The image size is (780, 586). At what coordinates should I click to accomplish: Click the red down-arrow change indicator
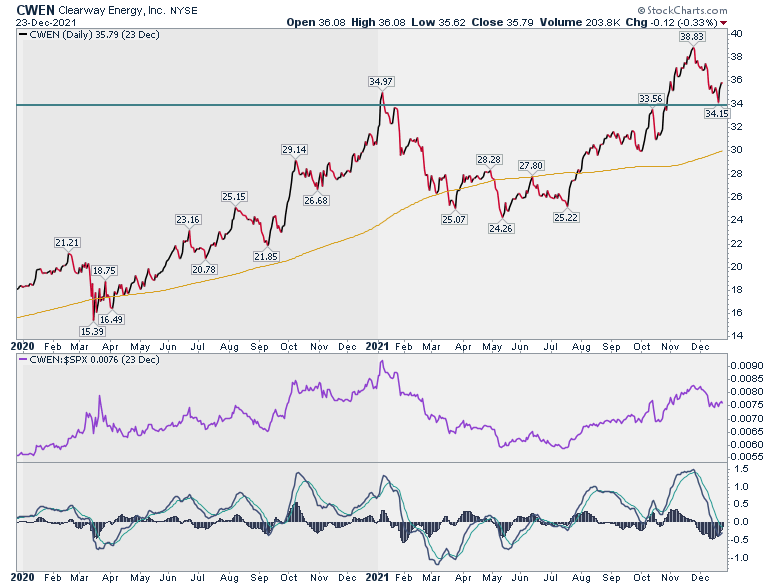pyautogui.click(x=723, y=23)
